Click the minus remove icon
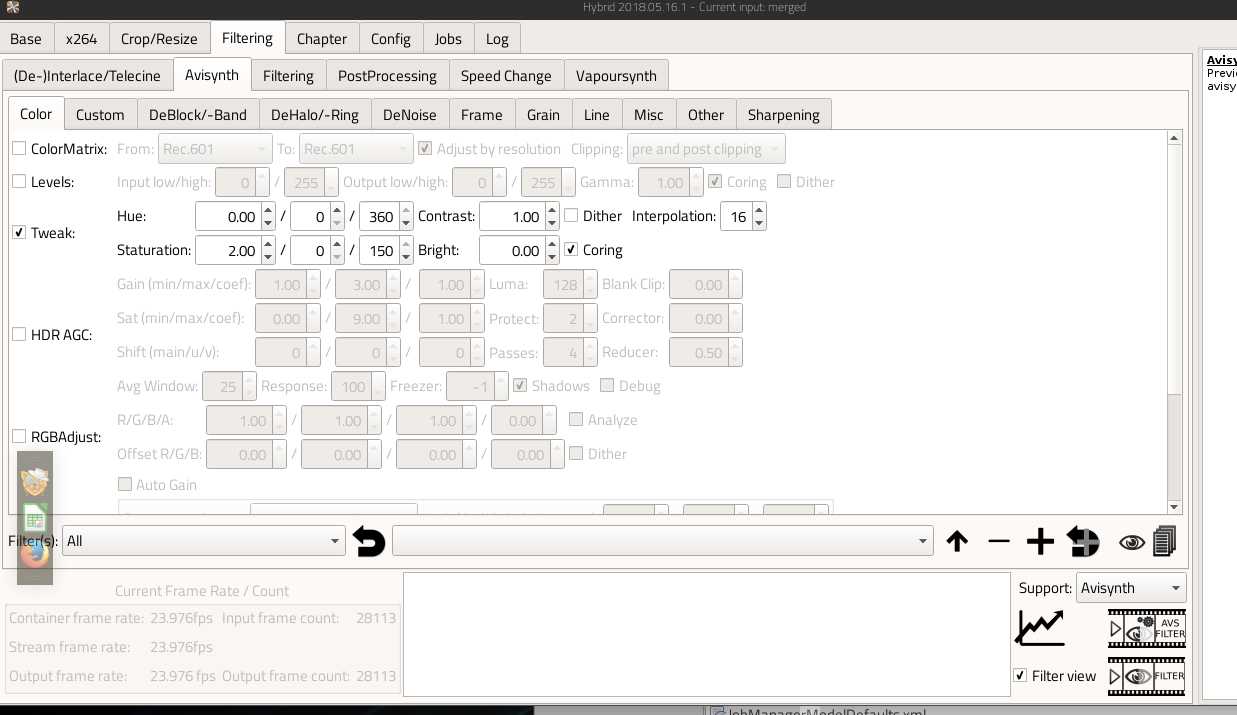Screen dimensions: 1237x715 [x=998, y=542]
